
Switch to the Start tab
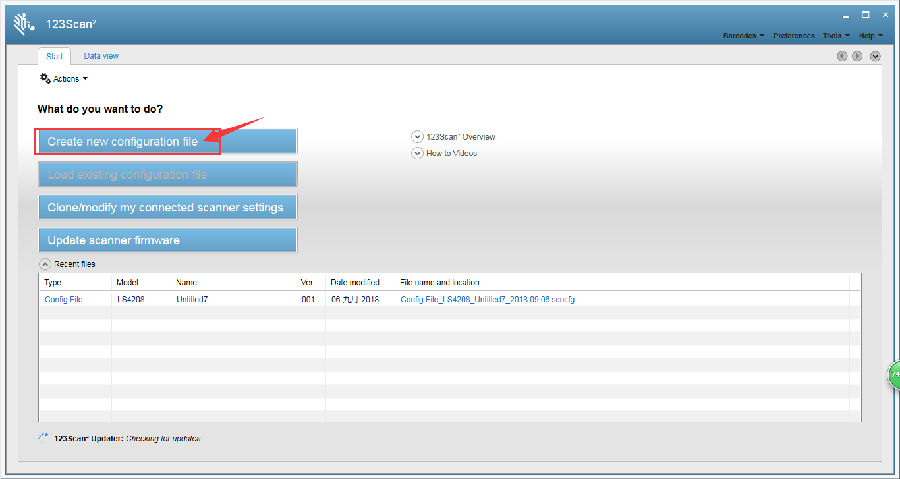55,56
